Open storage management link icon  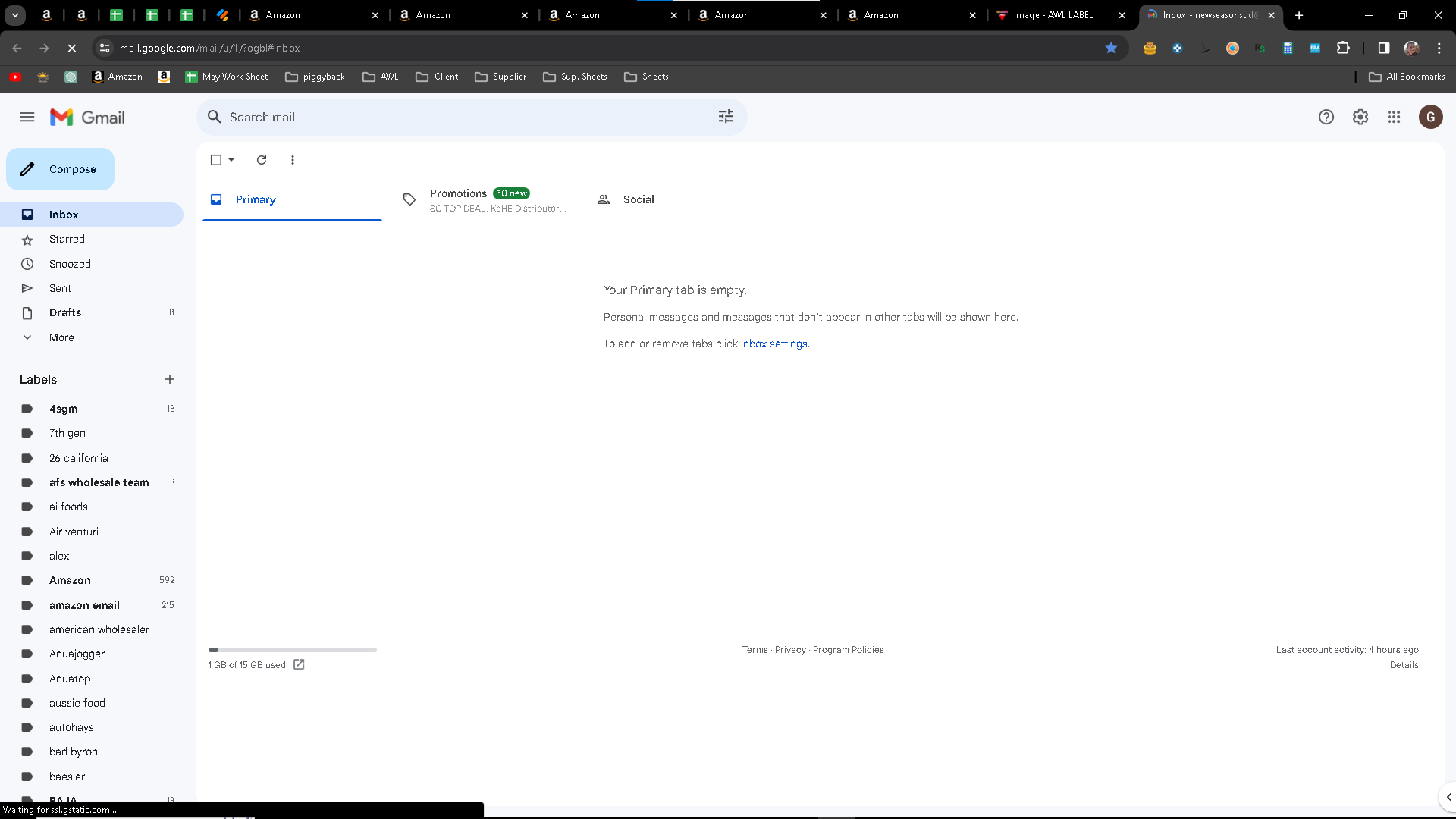[x=299, y=664]
